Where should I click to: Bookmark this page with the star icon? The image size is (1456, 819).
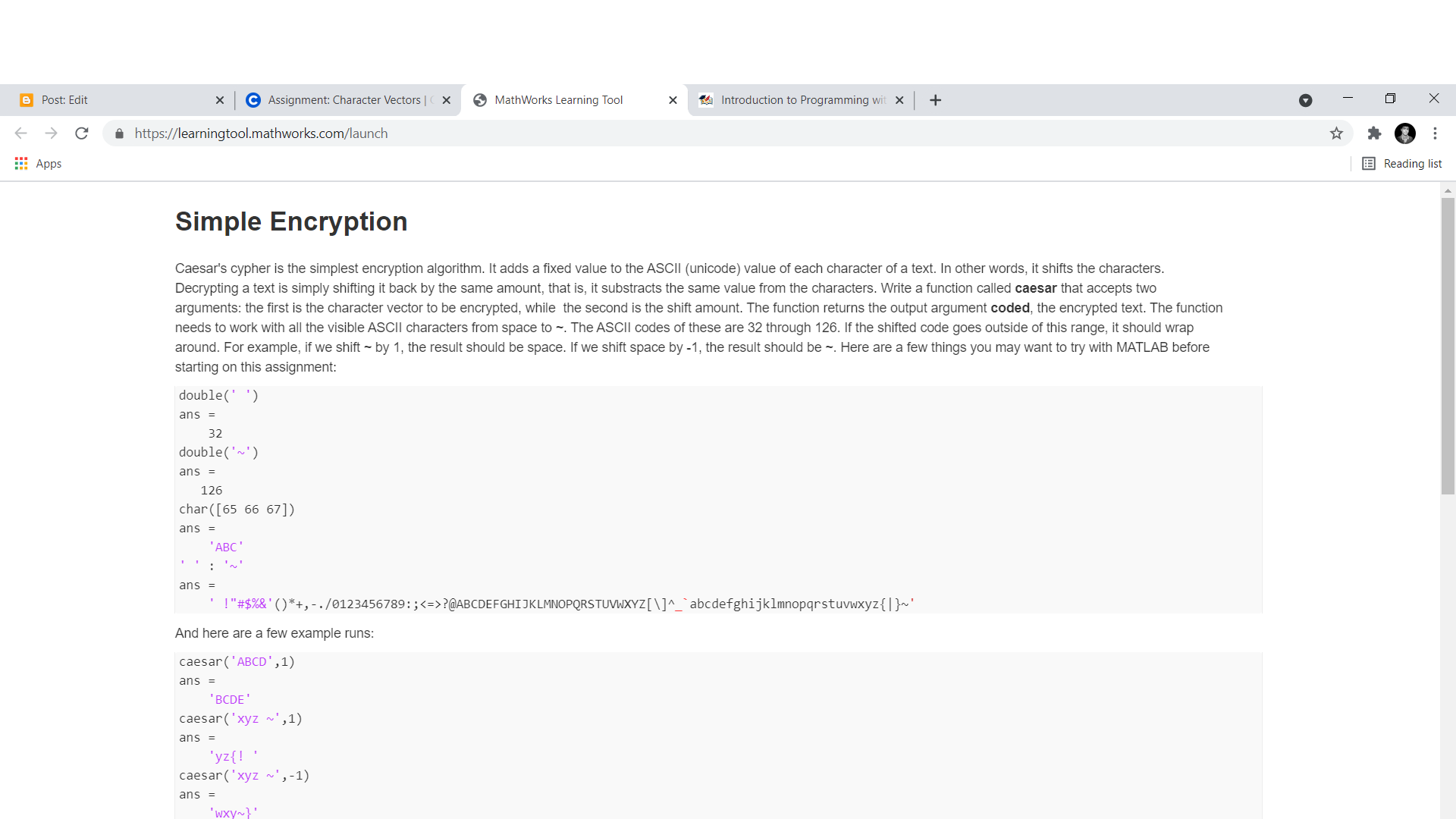pyautogui.click(x=1336, y=133)
